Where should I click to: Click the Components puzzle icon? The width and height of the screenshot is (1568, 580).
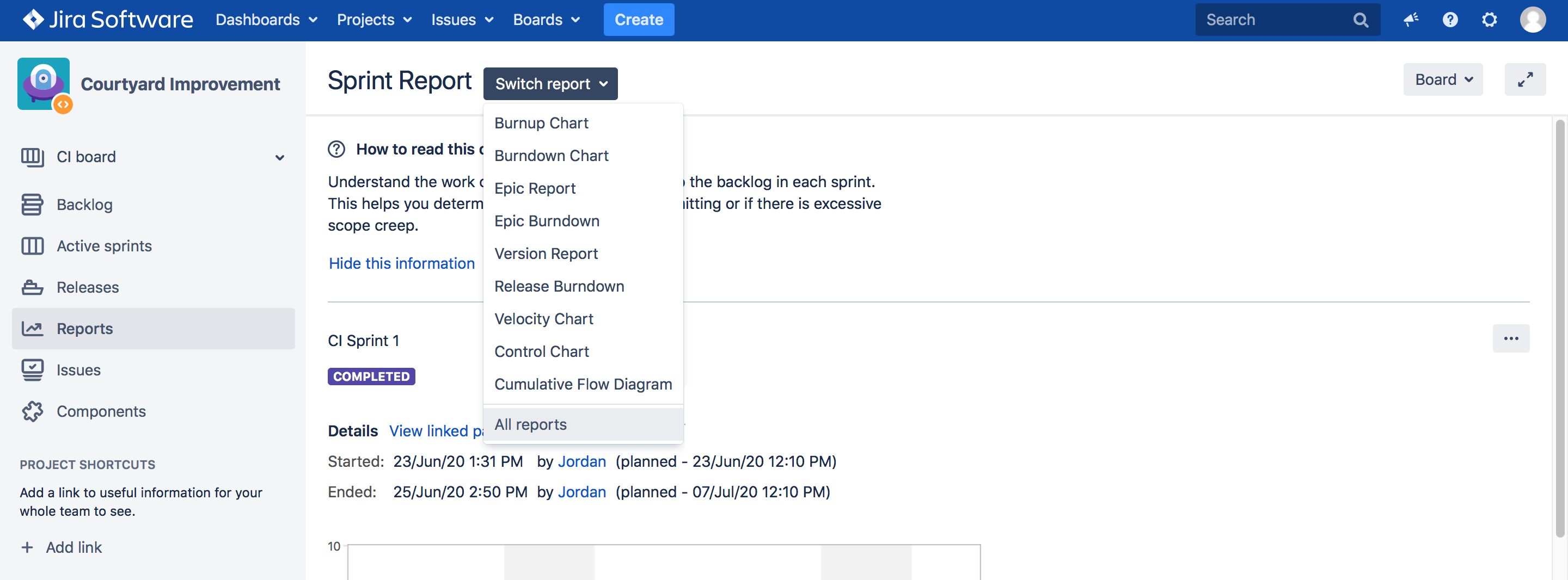[x=32, y=411]
